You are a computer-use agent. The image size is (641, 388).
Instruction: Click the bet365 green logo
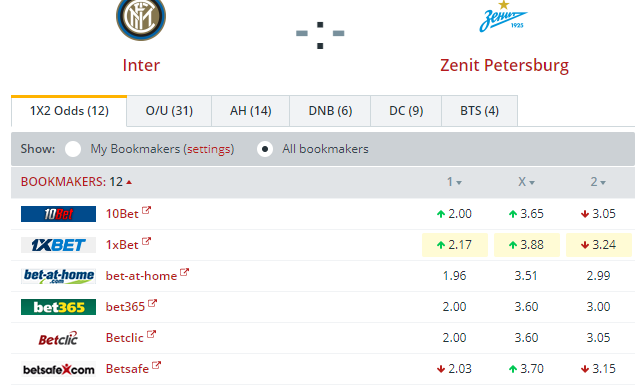click(58, 307)
